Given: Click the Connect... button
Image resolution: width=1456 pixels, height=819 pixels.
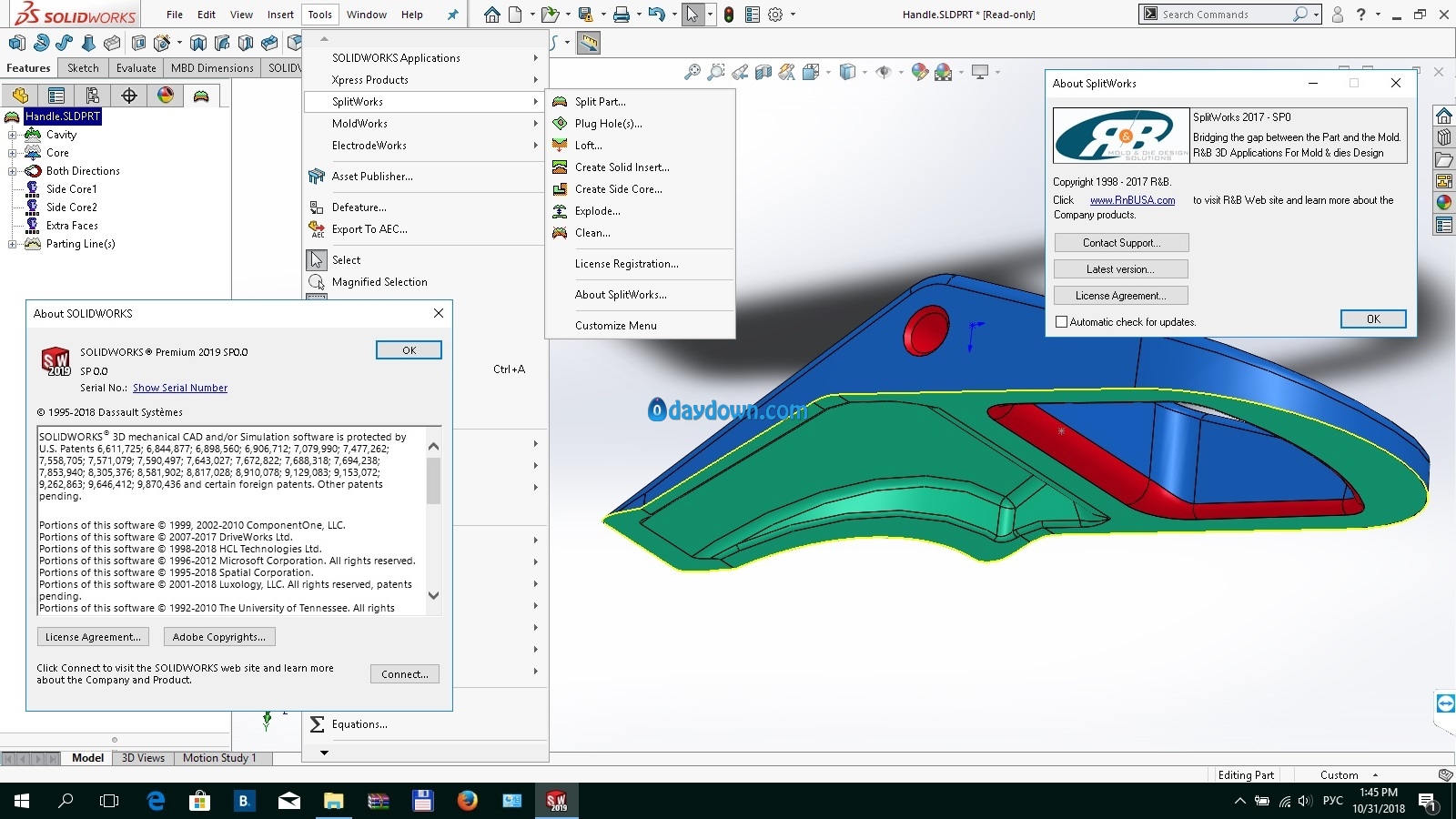Looking at the screenshot, I should click(x=405, y=674).
